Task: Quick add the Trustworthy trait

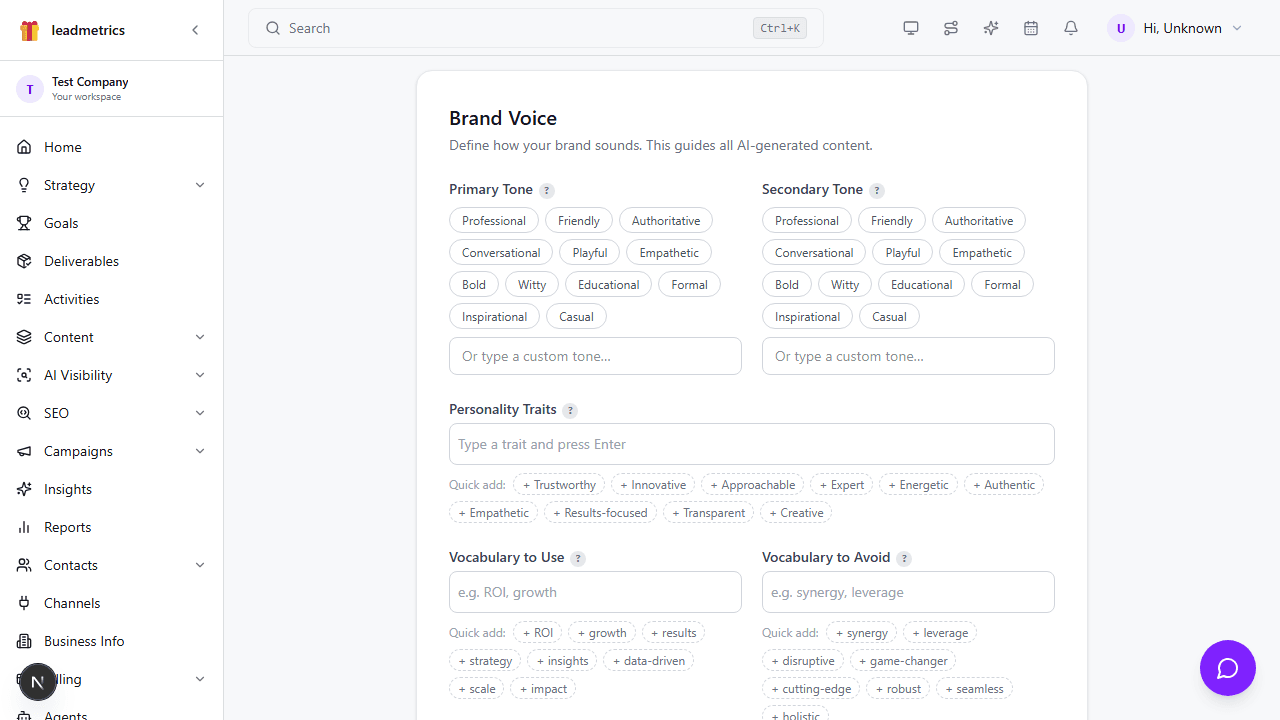Action: [559, 485]
